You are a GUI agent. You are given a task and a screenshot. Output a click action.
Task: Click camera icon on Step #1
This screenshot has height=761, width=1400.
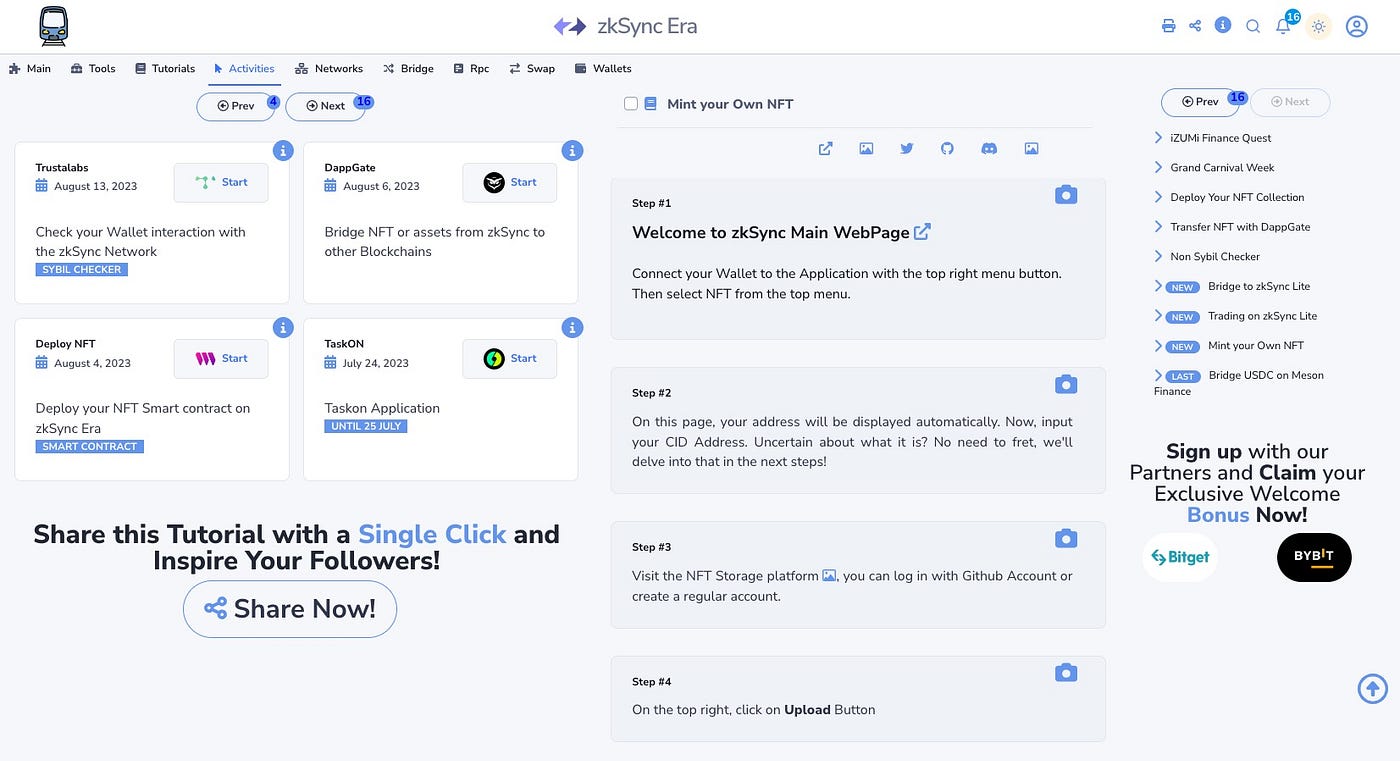(x=1066, y=194)
